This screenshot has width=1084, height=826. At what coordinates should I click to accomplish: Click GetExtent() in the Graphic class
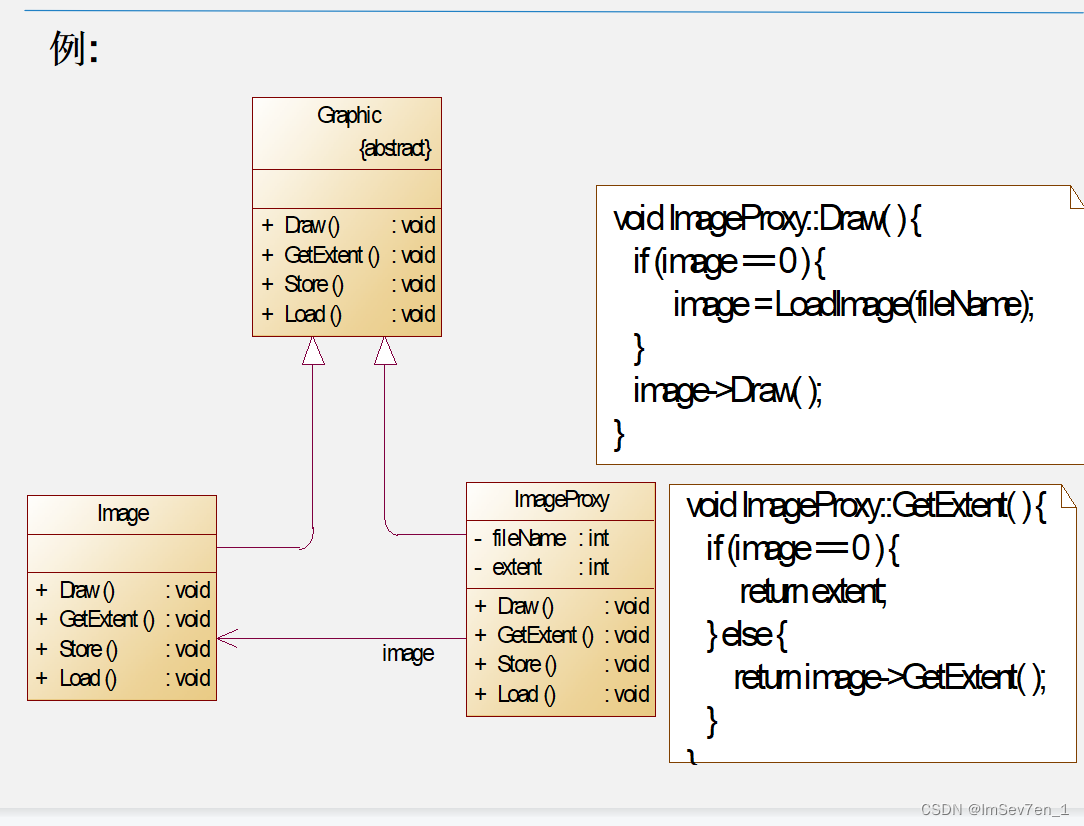click(x=332, y=255)
